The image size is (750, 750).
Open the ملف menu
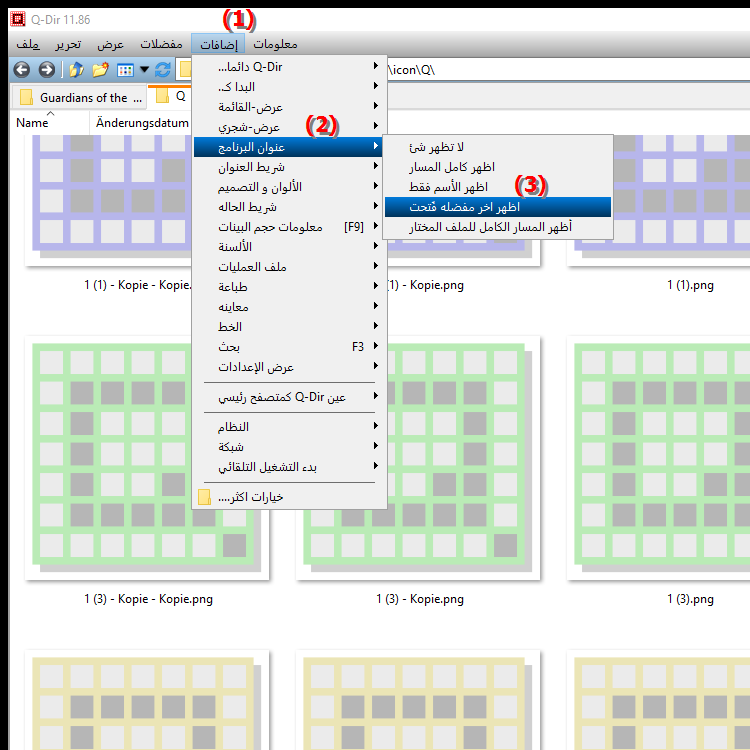[28, 44]
